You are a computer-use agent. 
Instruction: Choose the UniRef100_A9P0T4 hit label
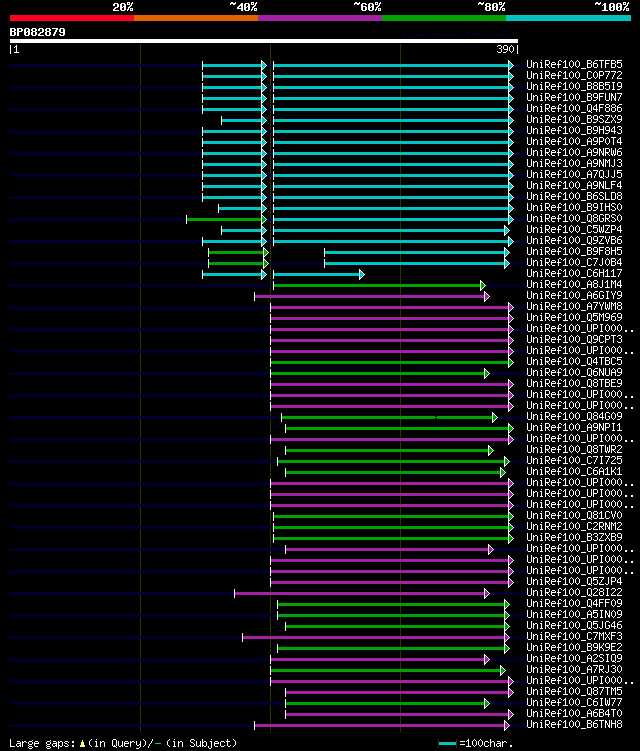[x=574, y=142]
